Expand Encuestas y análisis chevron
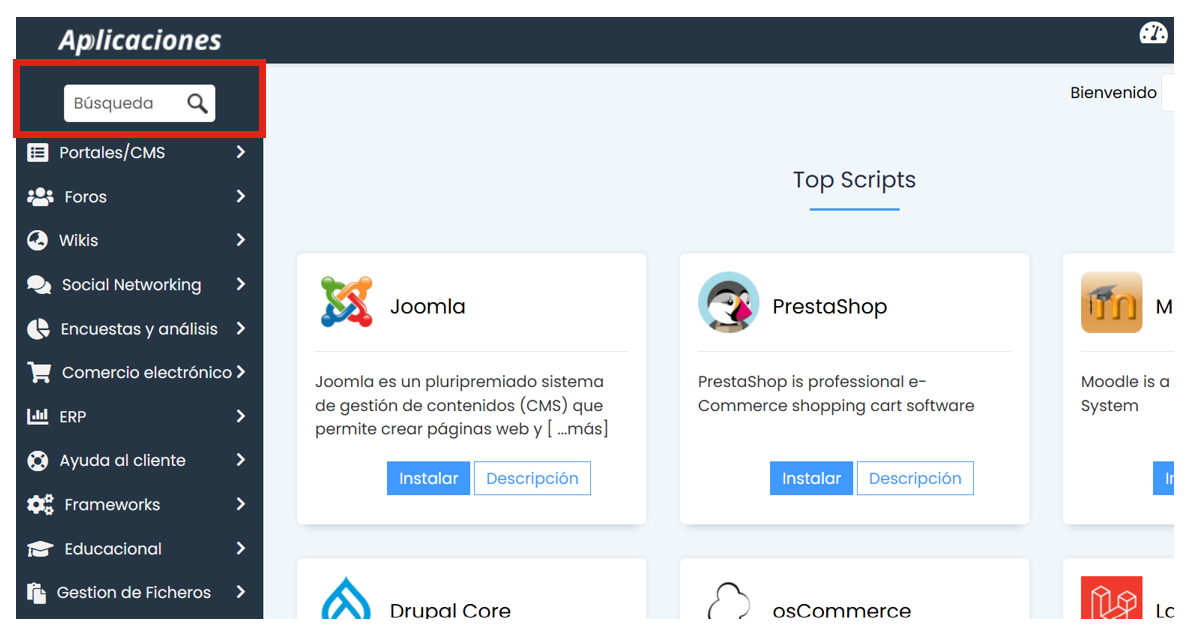Image resolution: width=1189 pixels, height=639 pixels. (240, 328)
